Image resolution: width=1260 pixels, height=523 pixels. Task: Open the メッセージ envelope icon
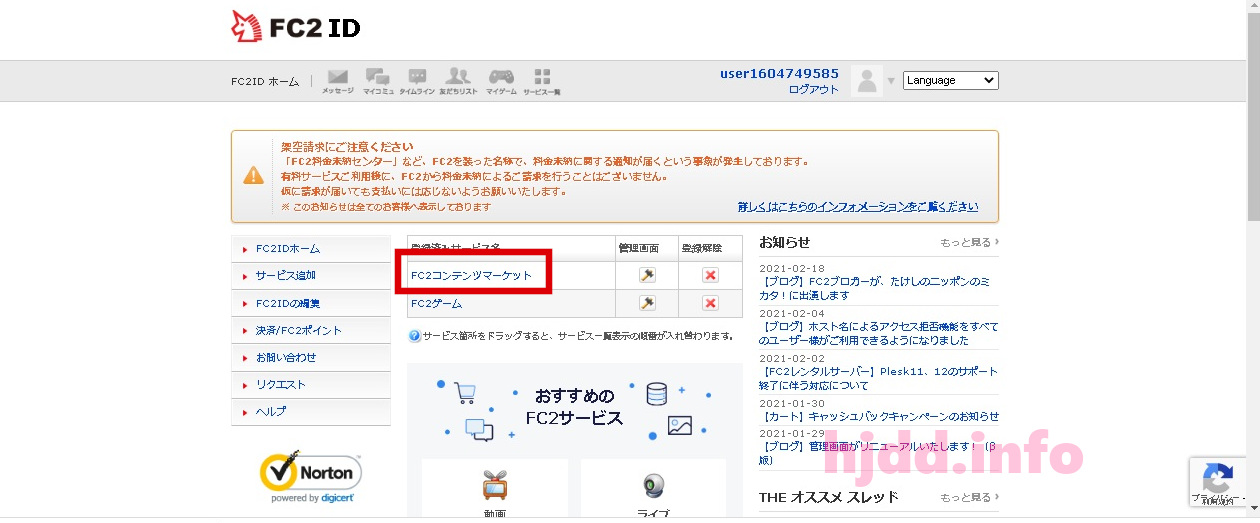click(337, 81)
